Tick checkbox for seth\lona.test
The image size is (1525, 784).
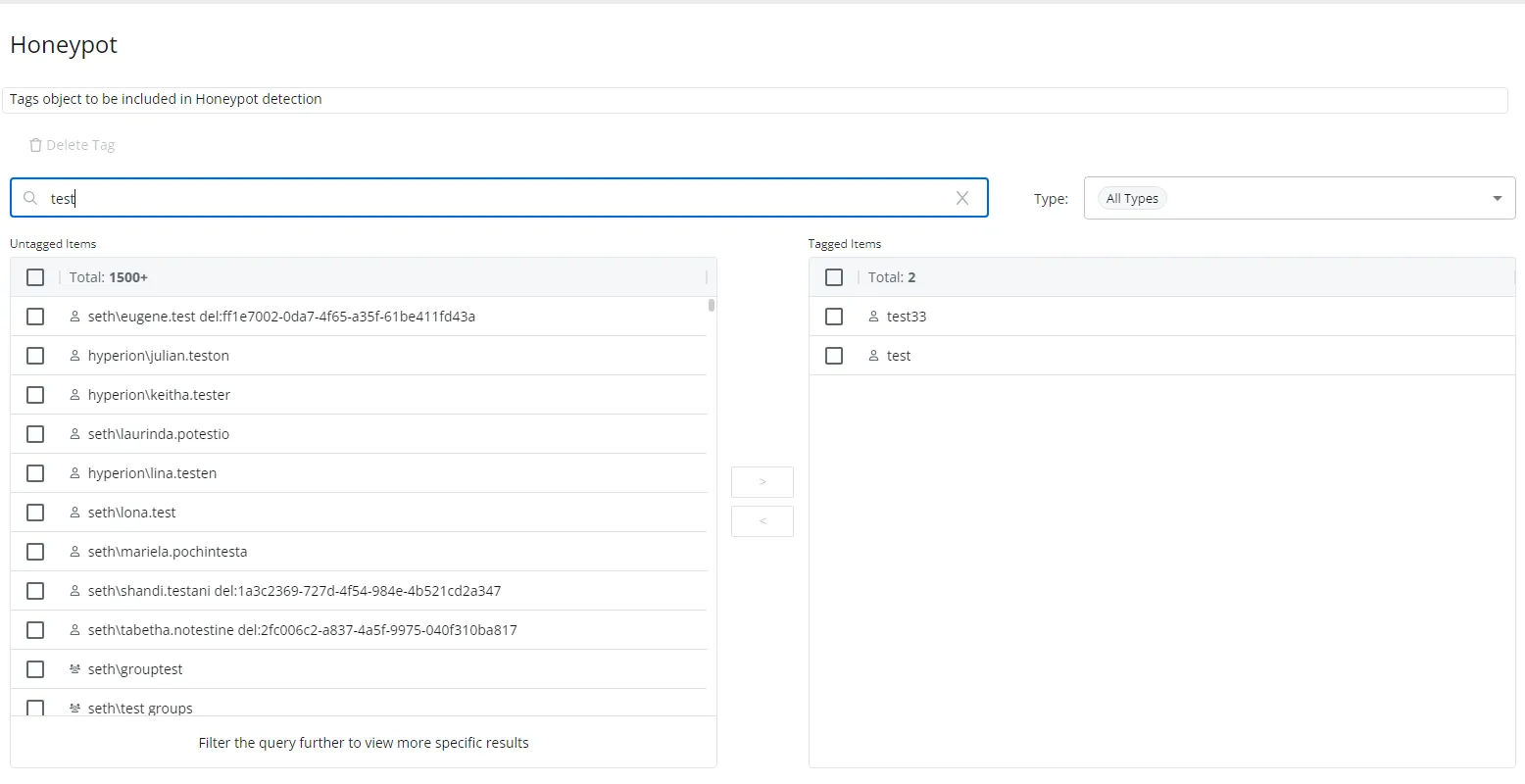click(x=35, y=513)
